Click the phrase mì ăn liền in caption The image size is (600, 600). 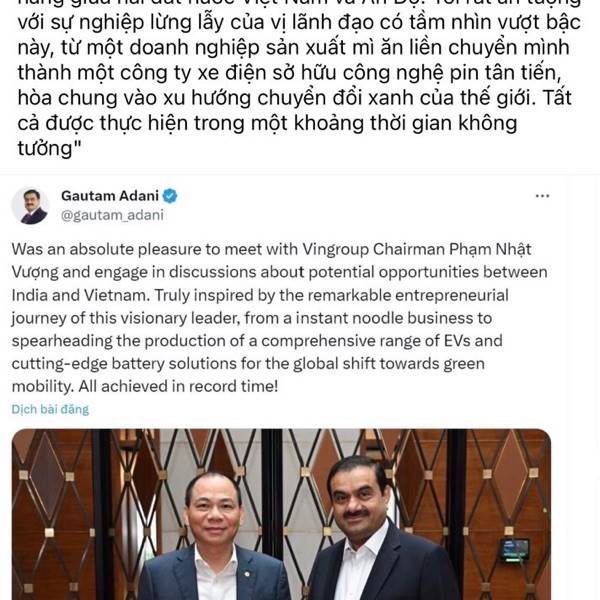[394, 47]
